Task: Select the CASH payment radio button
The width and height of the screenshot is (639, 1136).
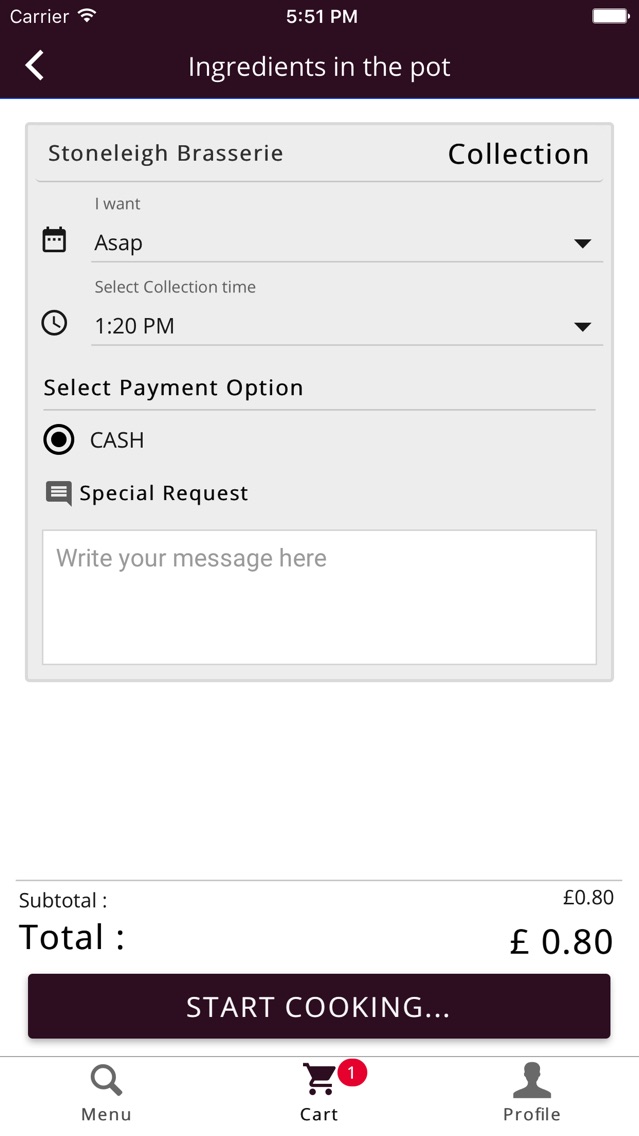Action: (59, 440)
